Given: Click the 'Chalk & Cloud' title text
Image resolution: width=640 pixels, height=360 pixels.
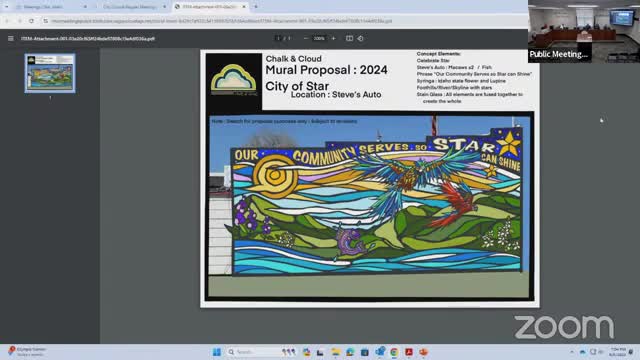Looking at the screenshot, I should [x=293, y=59].
